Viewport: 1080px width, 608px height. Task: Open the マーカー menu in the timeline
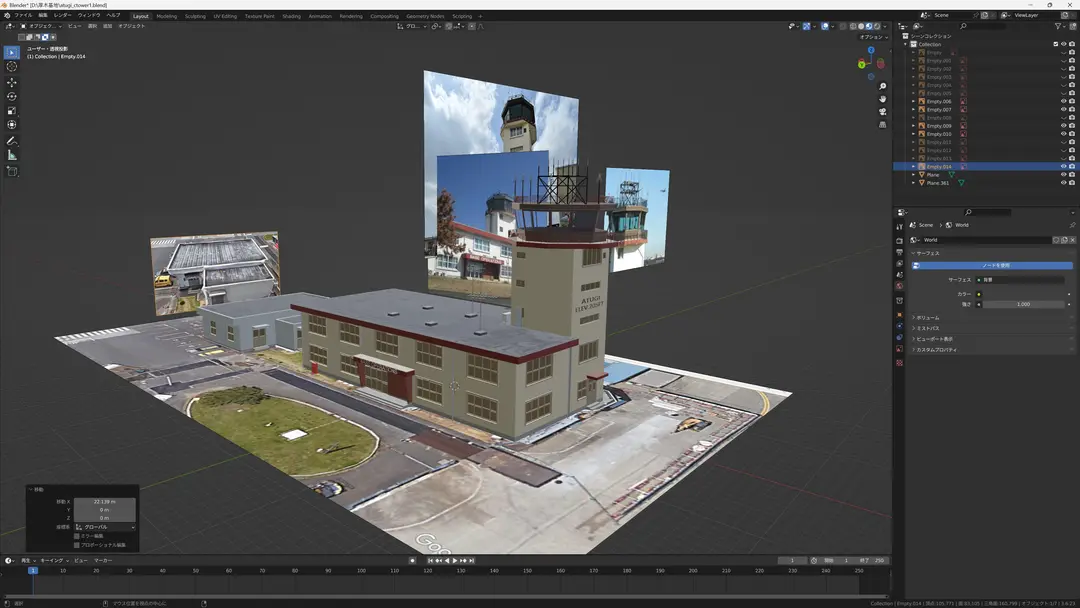point(103,560)
